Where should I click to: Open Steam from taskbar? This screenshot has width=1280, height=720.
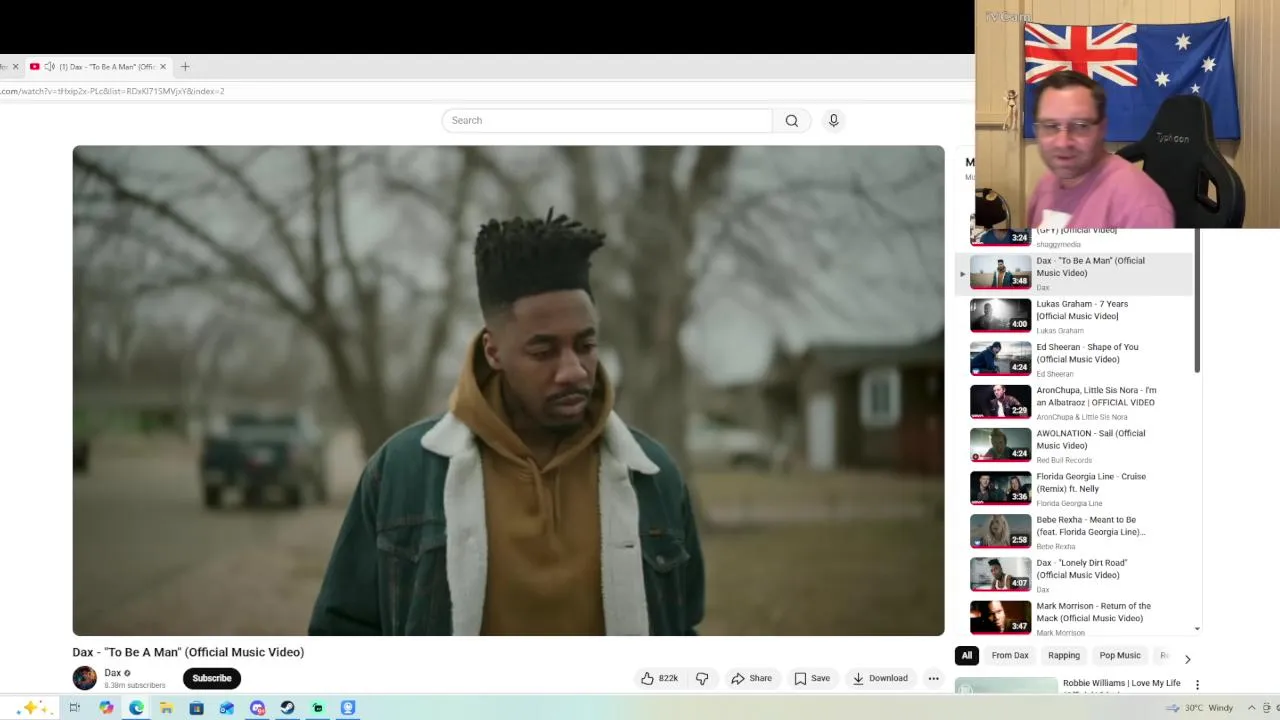pos(287,708)
